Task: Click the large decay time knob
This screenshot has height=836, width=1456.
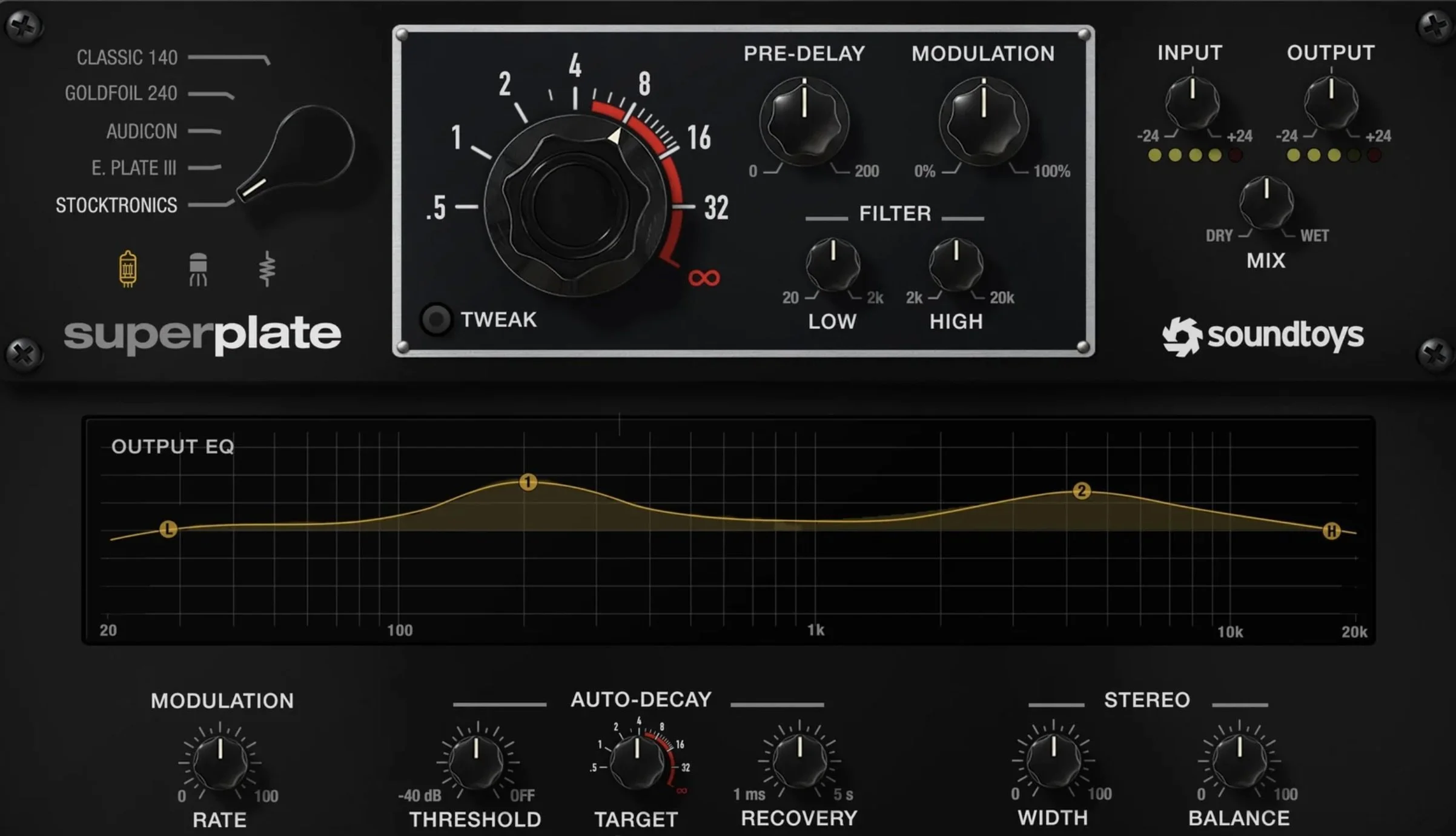Action: [x=575, y=206]
